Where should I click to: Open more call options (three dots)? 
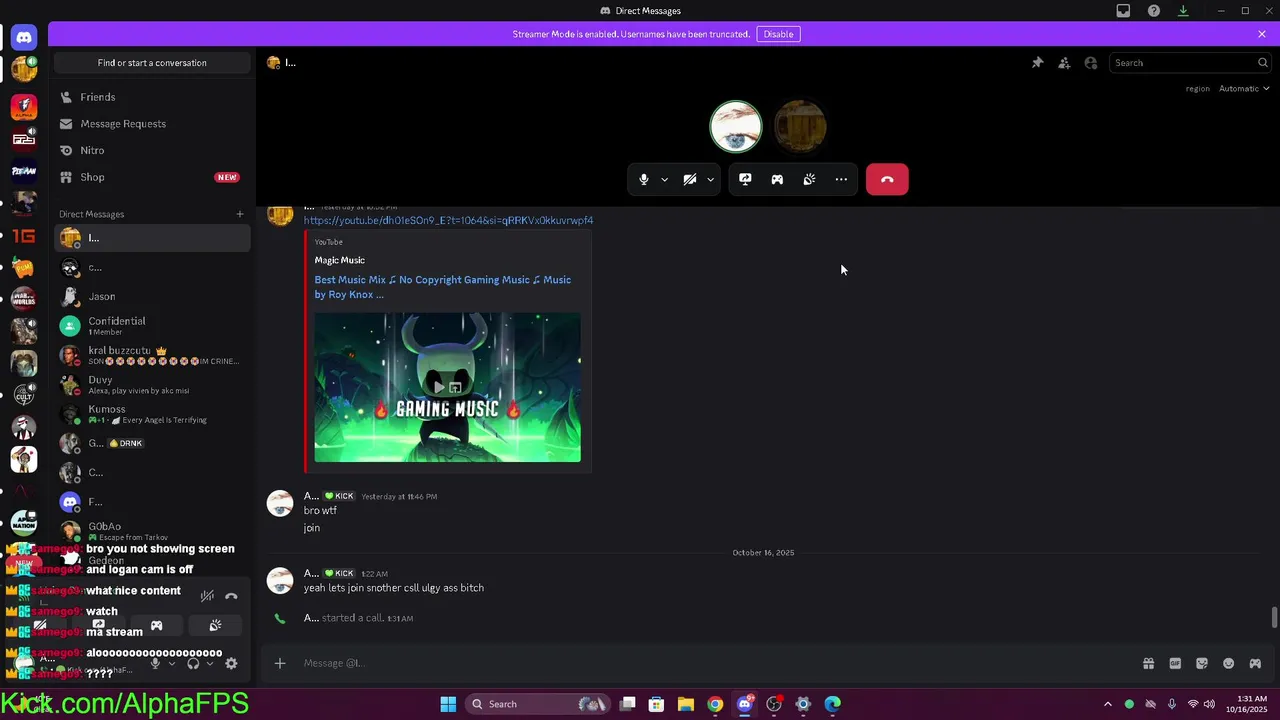pyautogui.click(x=841, y=180)
